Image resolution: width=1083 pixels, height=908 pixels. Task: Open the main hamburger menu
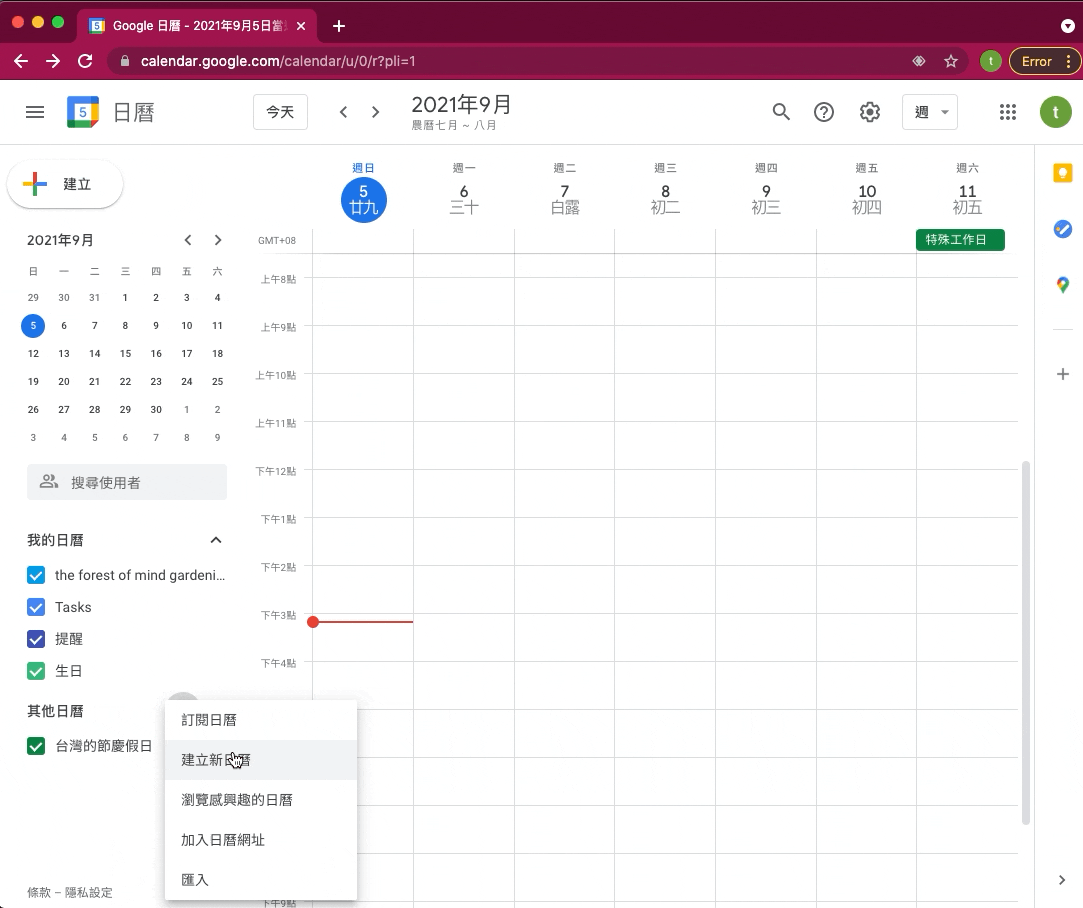coord(35,112)
